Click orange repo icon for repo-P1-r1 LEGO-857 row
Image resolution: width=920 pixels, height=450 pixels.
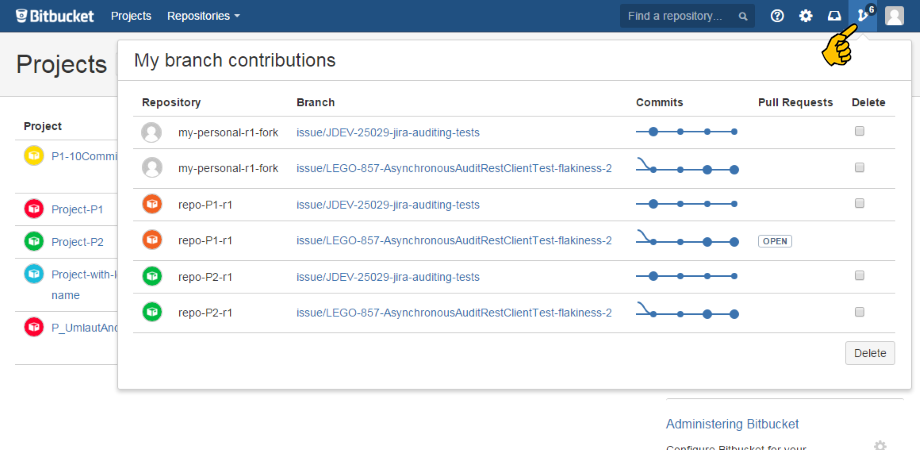click(x=152, y=240)
